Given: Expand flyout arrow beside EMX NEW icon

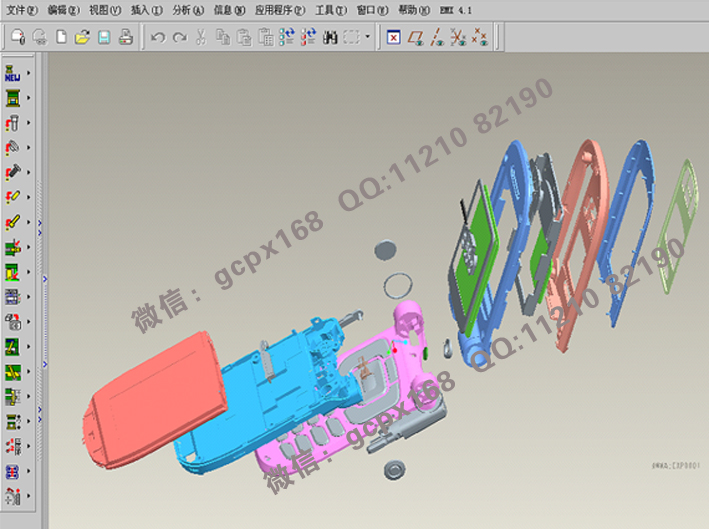Looking at the screenshot, I should (29, 73).
